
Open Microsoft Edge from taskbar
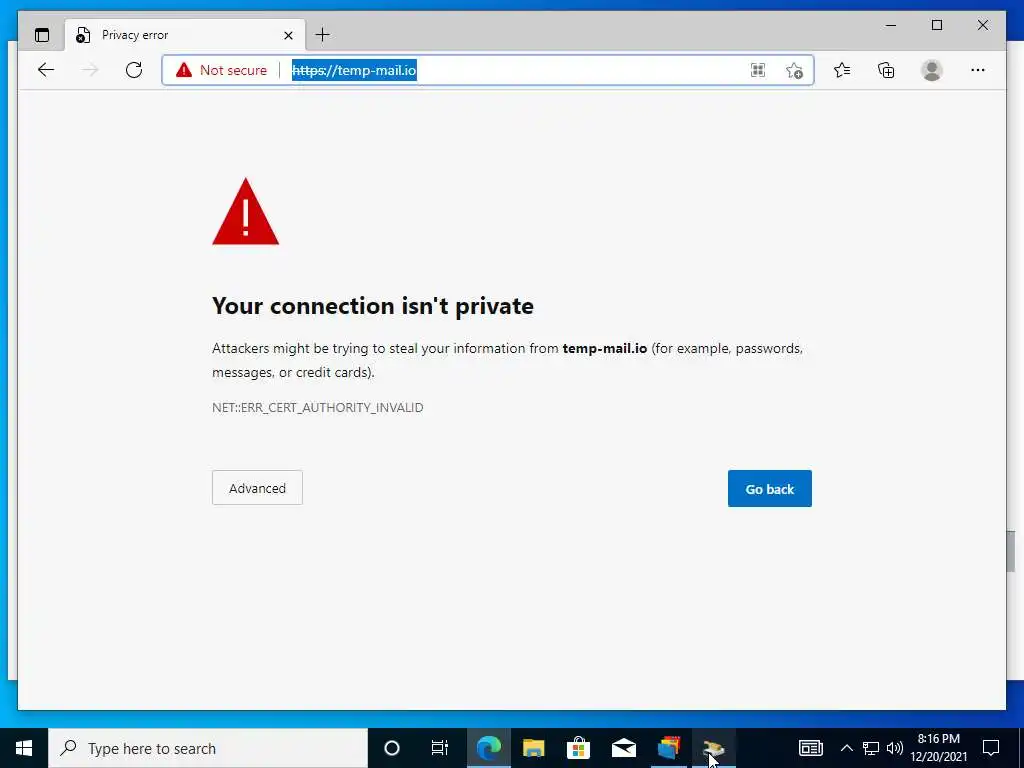click(488, 748)
